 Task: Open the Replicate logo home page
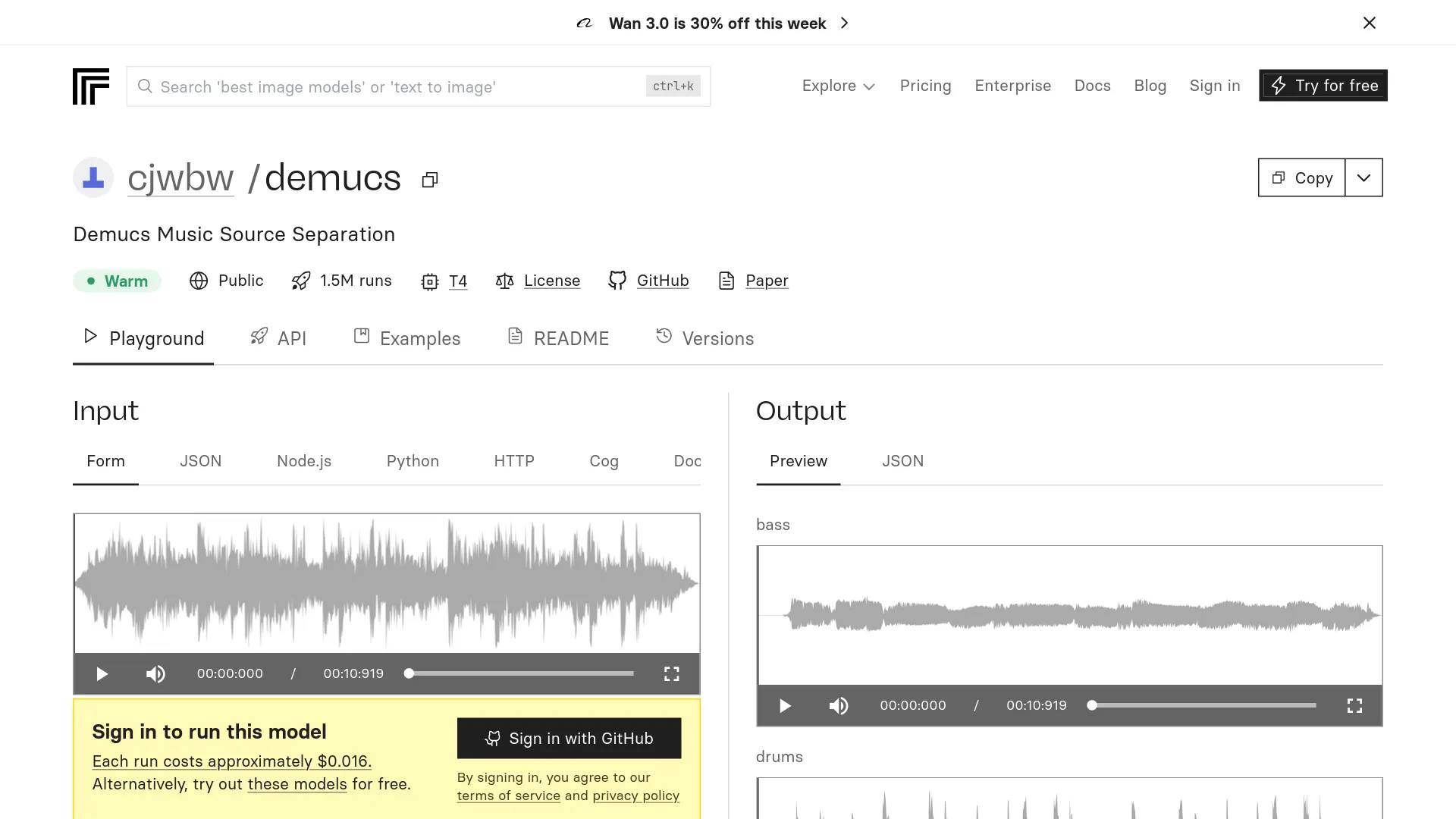pos(91,86)
